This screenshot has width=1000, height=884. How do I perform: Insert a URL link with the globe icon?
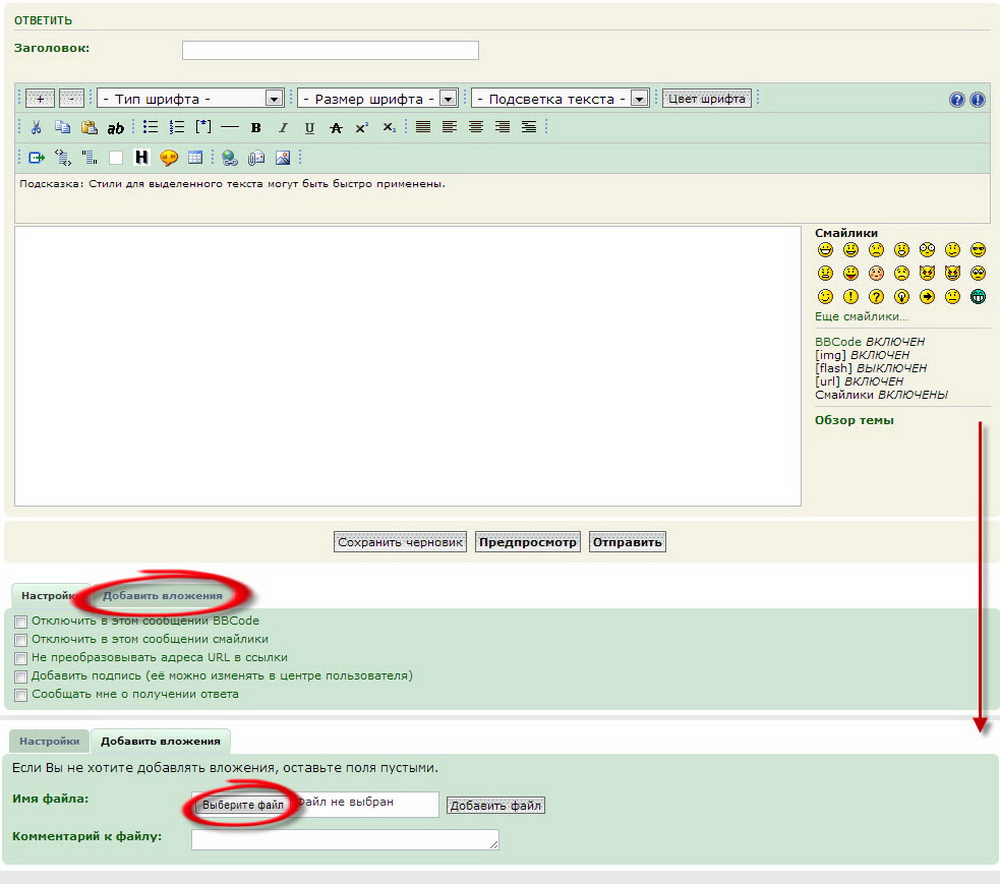229,158
